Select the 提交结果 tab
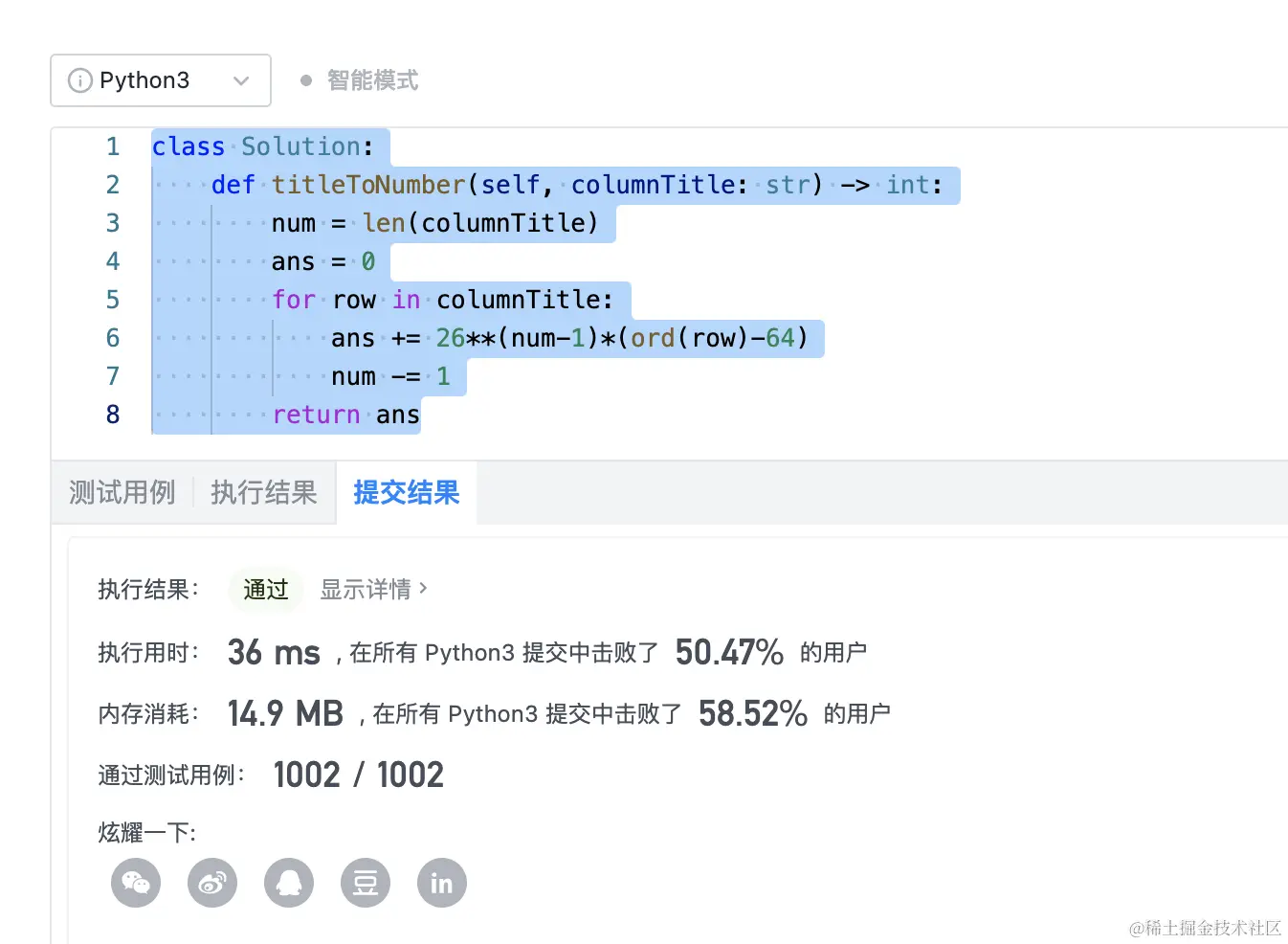The height and width of the screenshot is (944, 1288). 407,492
